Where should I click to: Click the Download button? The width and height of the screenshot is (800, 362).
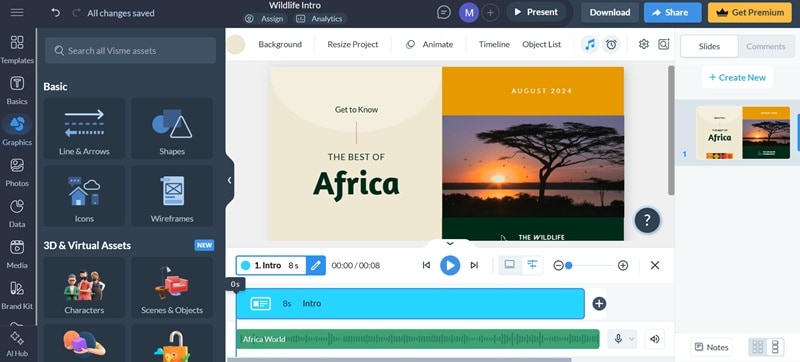[610, 12]
